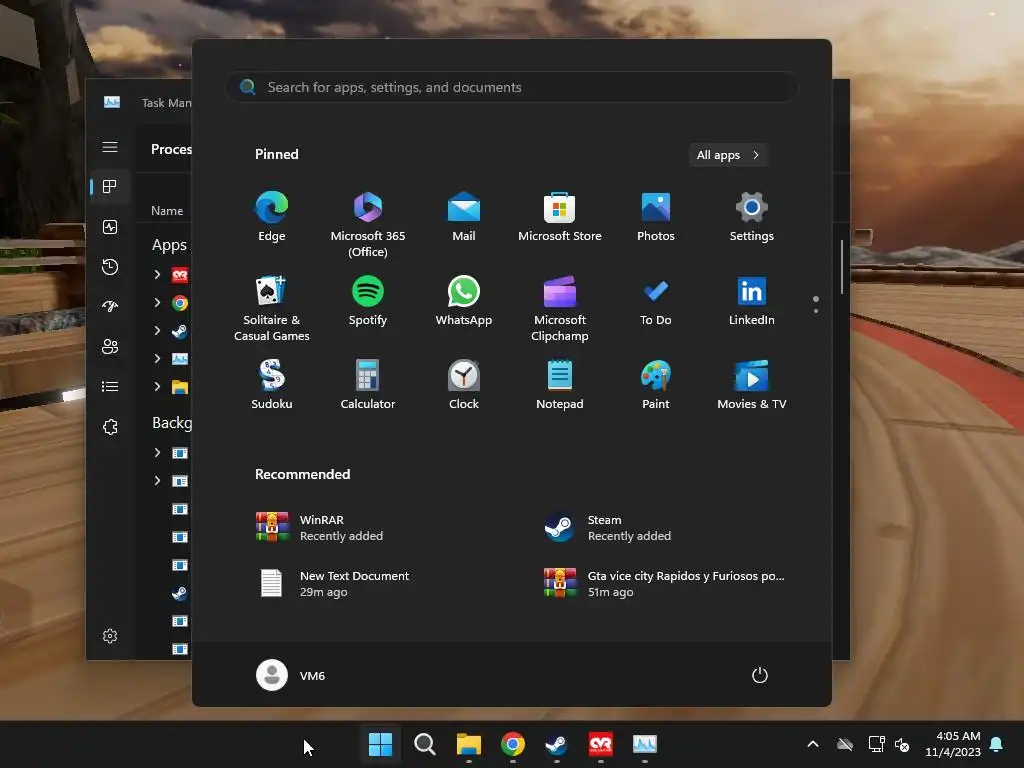Launch the To Do app
The image size is (1024, 768).
[x=656, y=301]
